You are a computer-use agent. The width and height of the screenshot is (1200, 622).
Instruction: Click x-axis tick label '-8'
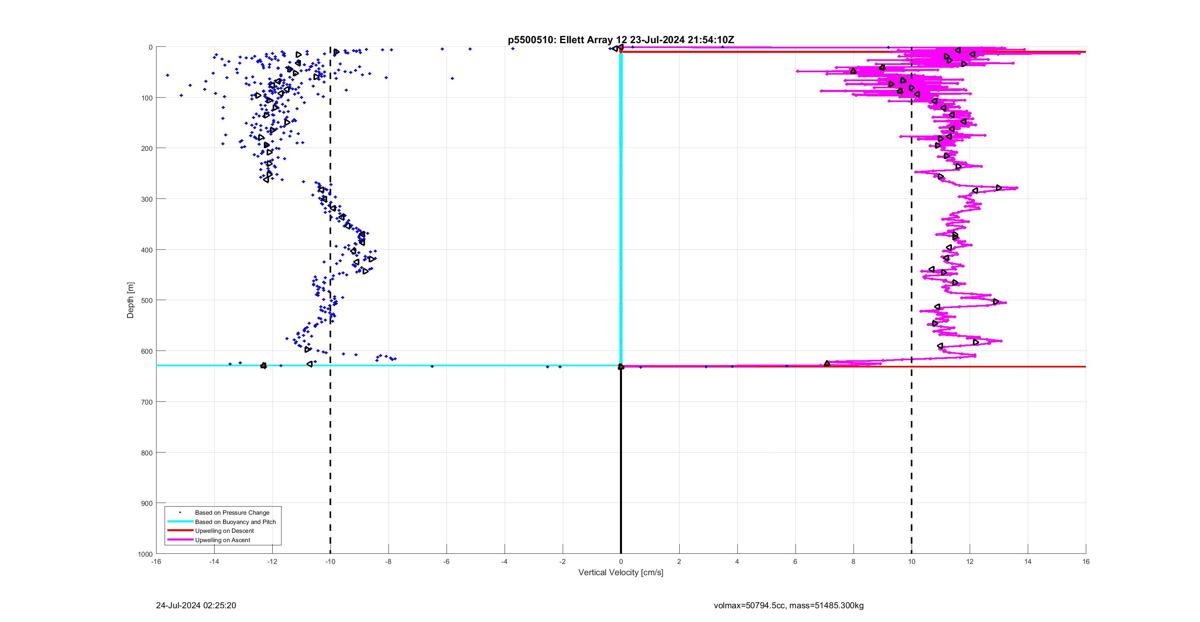click(x=388, y=561)
